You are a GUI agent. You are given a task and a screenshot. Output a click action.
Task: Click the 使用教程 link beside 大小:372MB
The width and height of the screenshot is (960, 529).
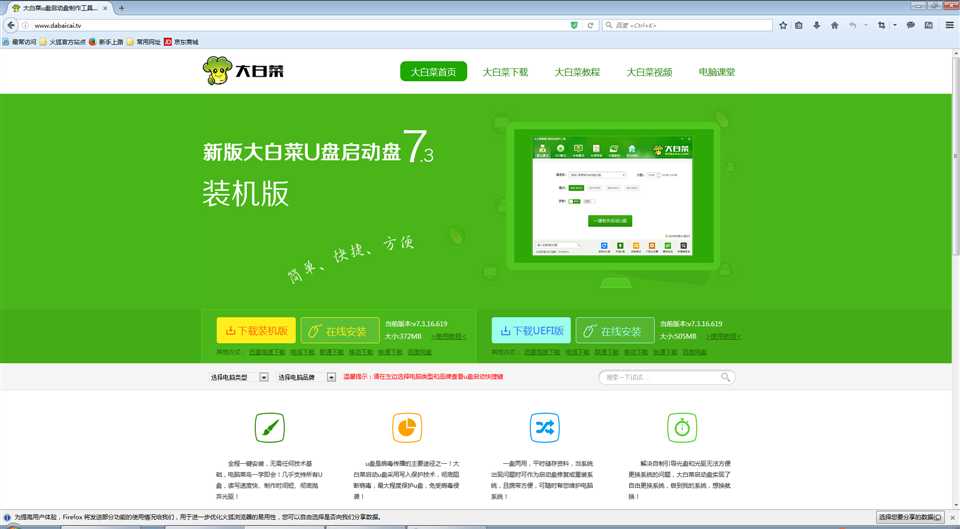tap(449, 337)
